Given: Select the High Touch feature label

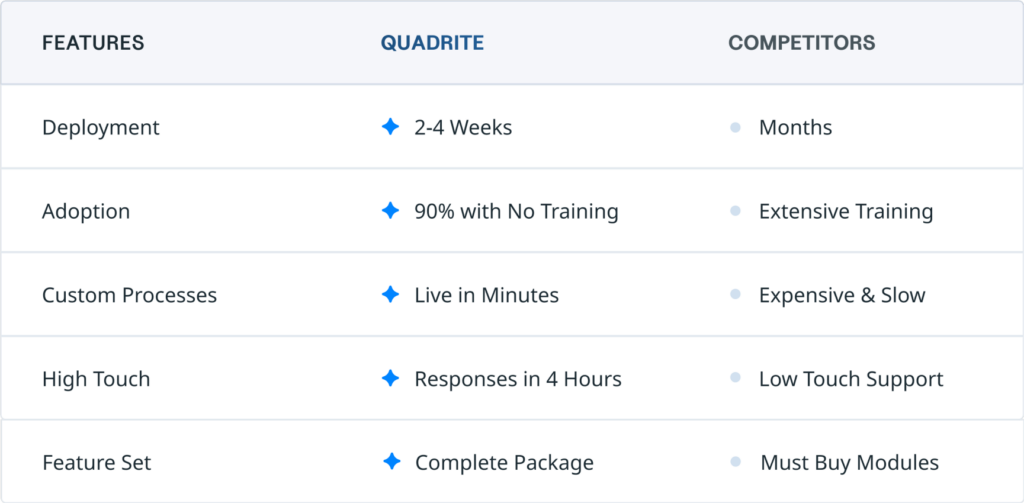Looking at the screenshot, I should coord(96,379).
